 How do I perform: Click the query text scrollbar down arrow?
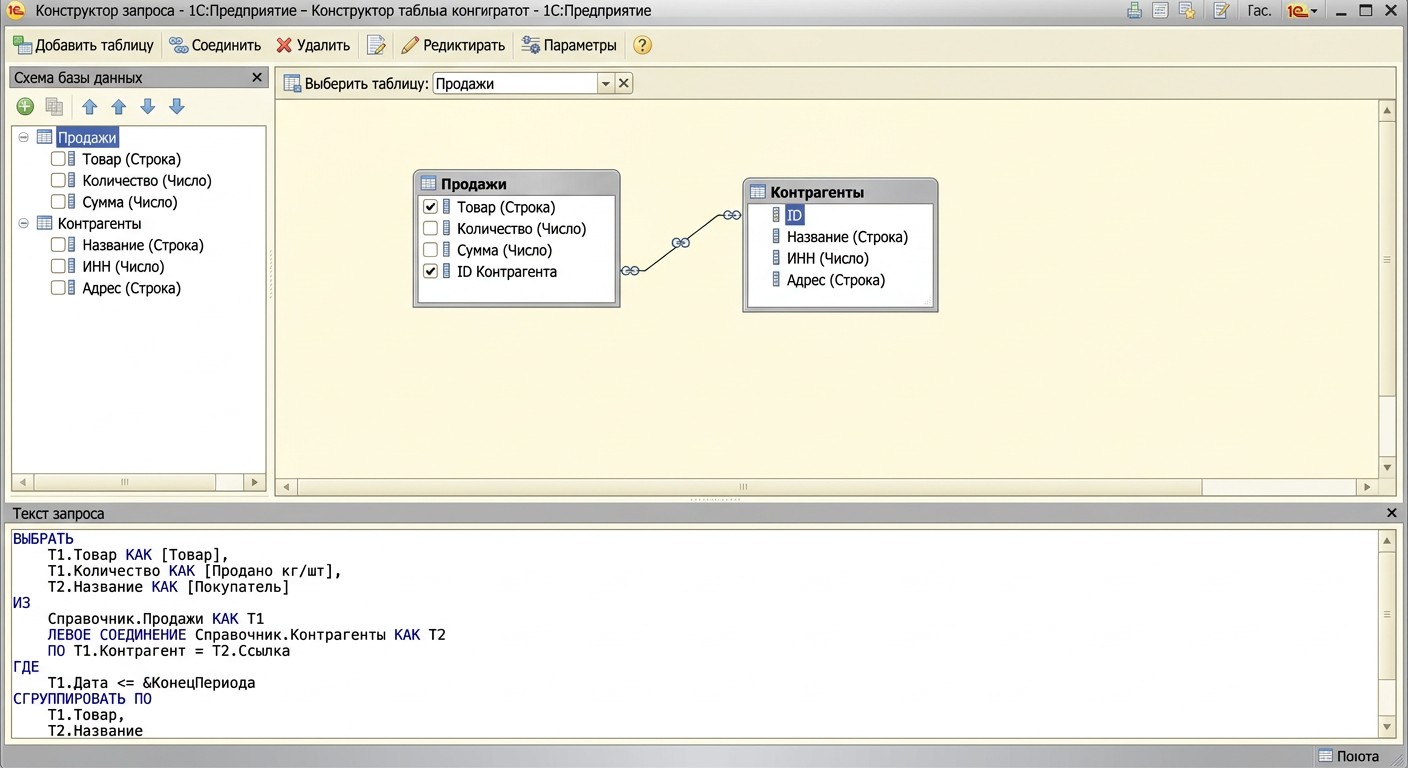click(x=1387, y=726)
